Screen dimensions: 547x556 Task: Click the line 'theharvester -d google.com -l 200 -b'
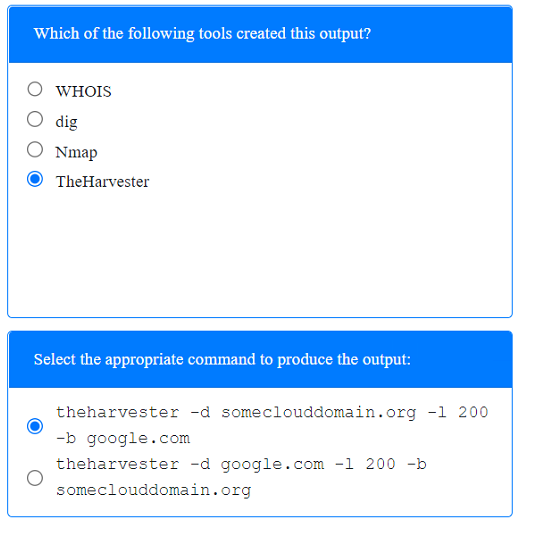[x=241, y=465]
